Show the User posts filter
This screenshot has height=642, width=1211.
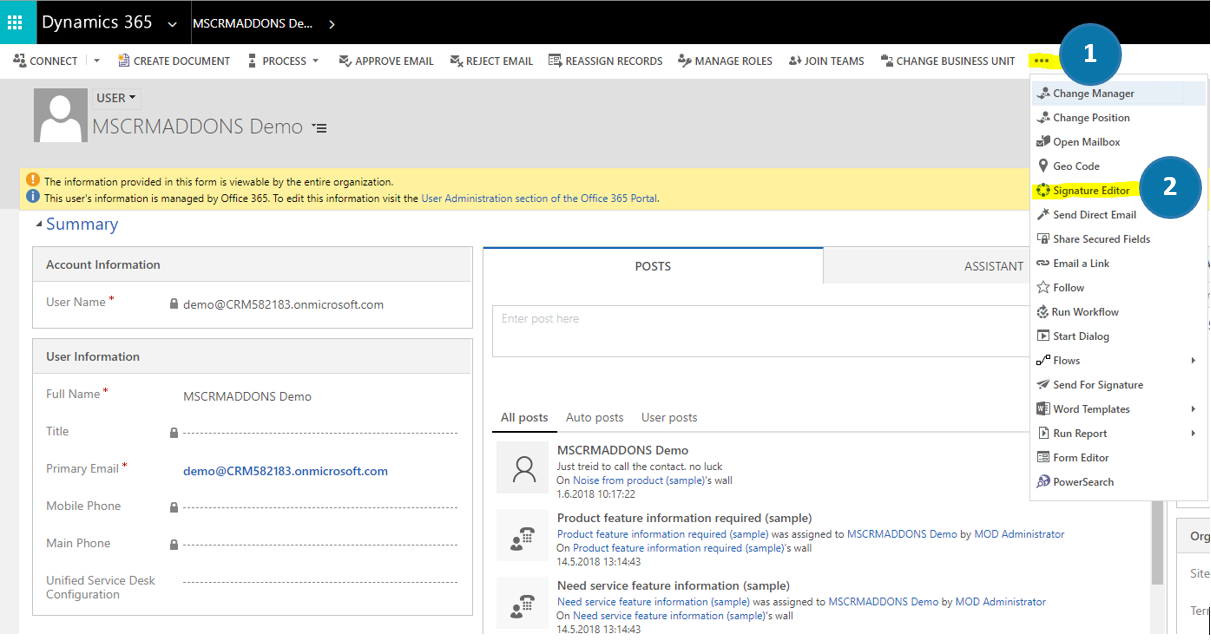(x=669, y=418)
